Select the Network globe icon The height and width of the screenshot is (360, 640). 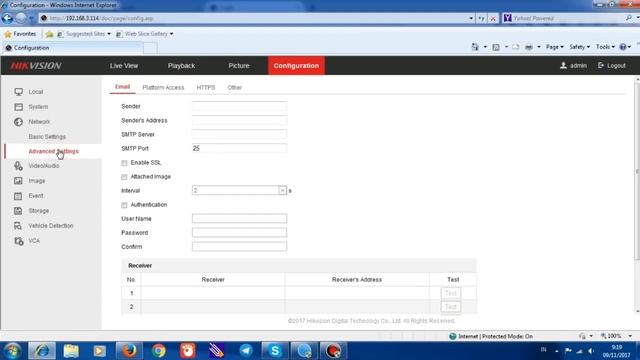pos(18,122)
